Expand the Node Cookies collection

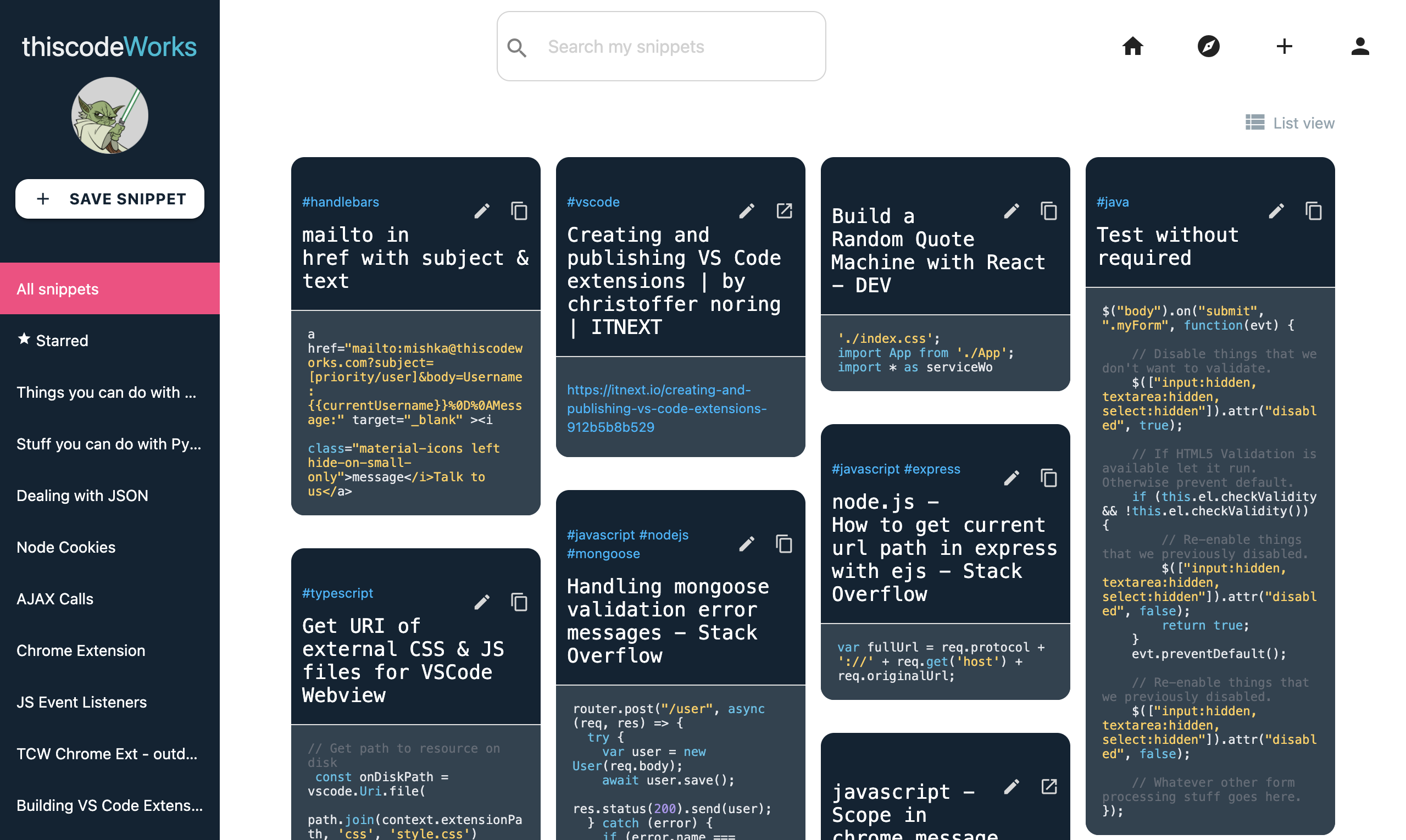(66, 548)
